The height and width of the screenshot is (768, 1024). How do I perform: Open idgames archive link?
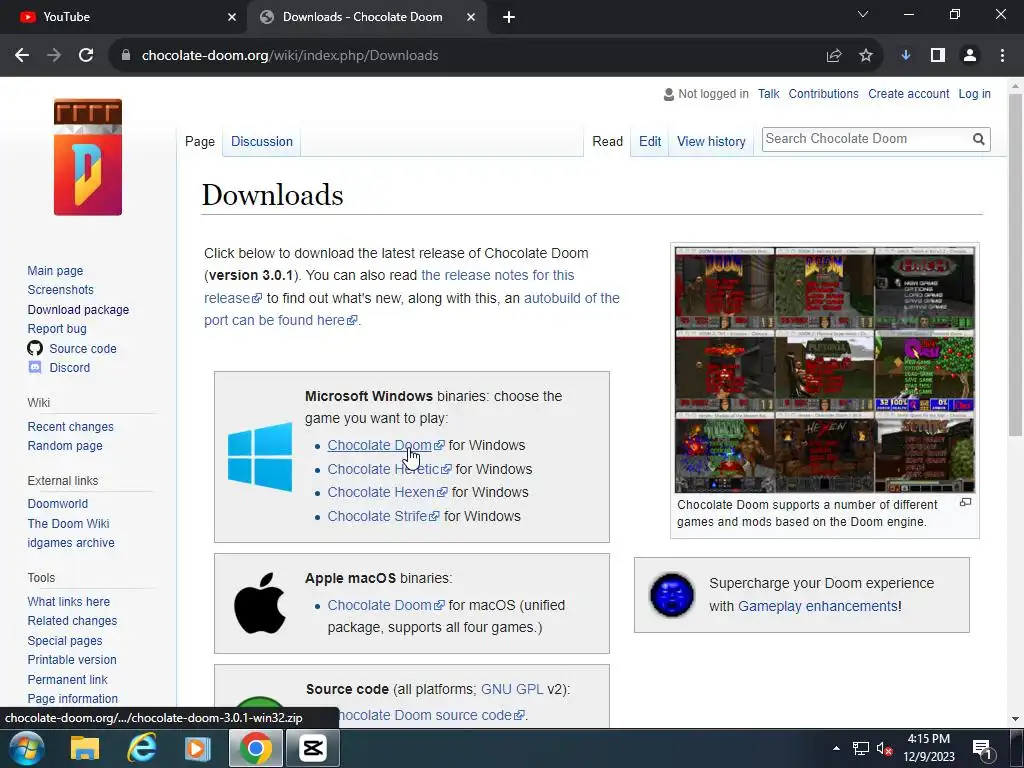click(71, 543)
